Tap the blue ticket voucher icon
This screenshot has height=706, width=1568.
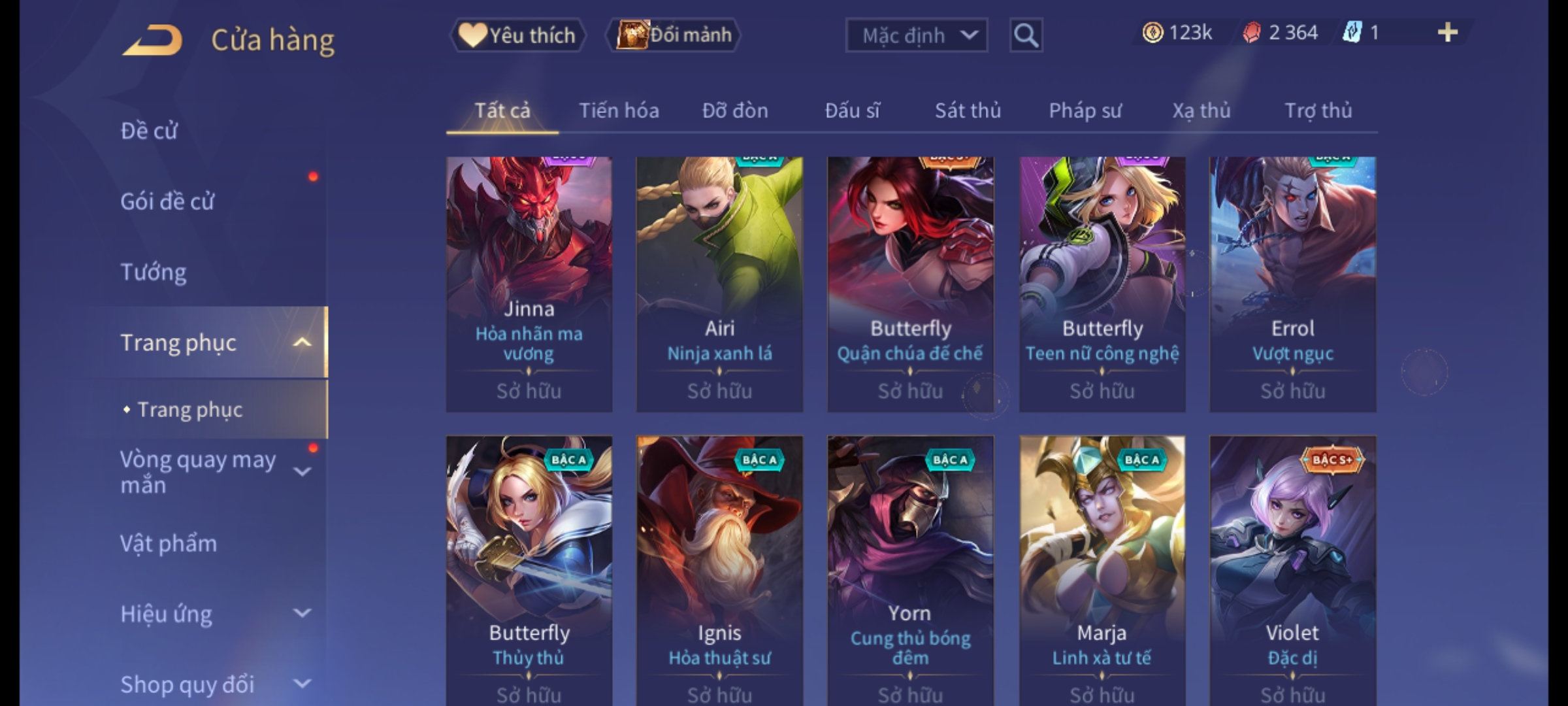tap(1352, 33)
